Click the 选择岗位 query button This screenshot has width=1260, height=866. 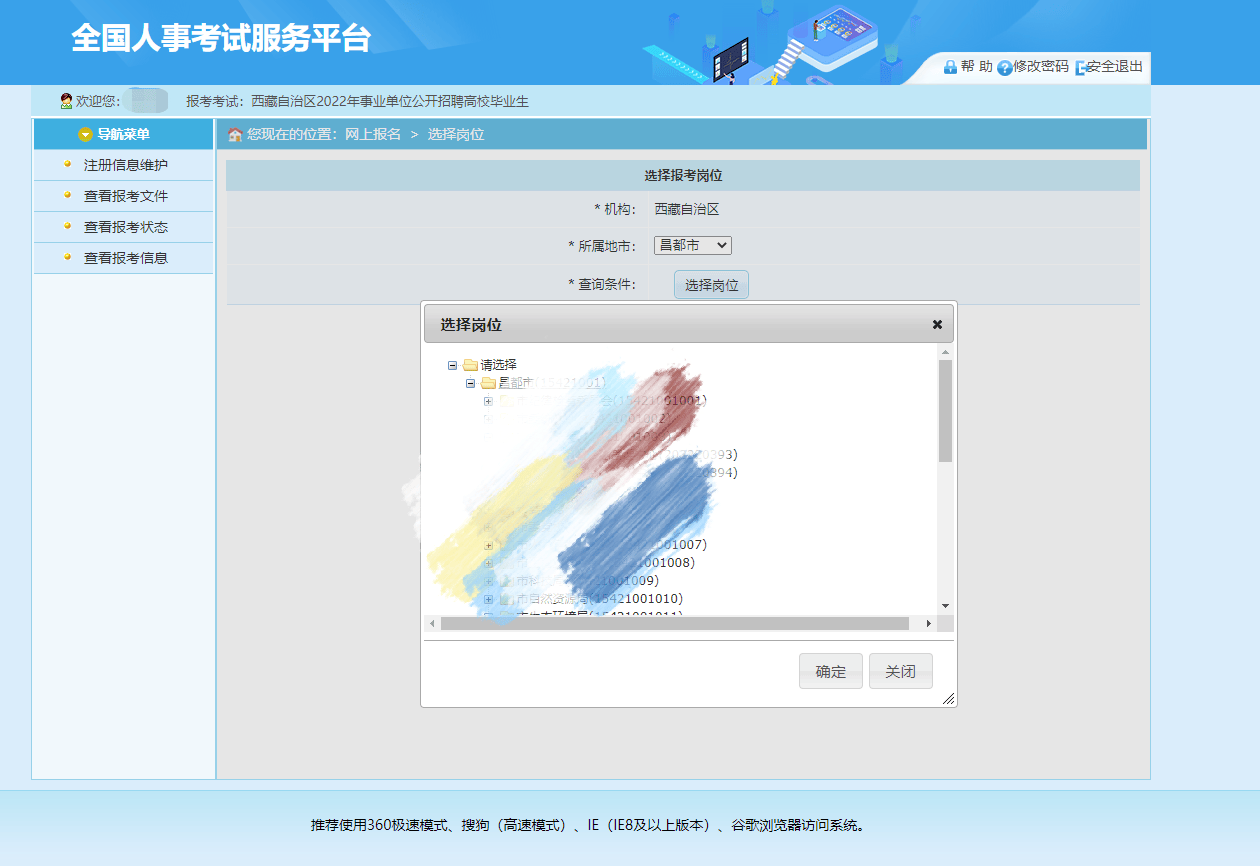point(711,285)
